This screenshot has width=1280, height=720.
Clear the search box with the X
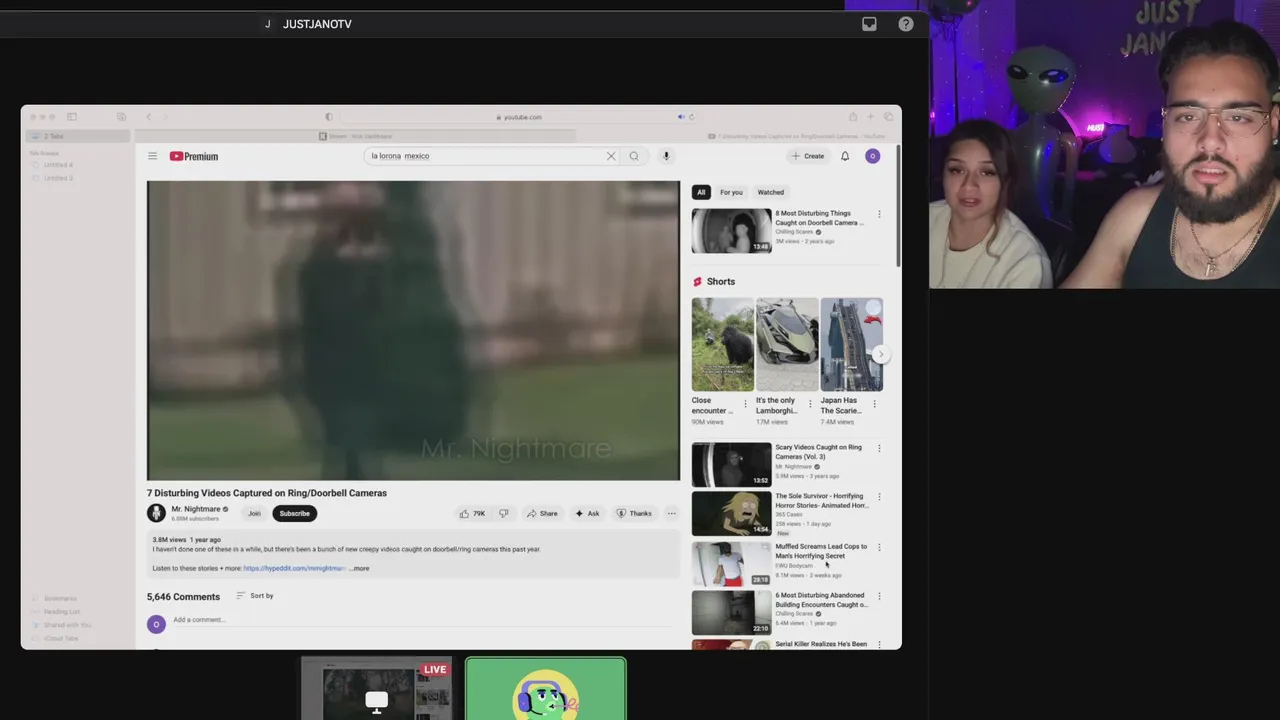[611, 156]
